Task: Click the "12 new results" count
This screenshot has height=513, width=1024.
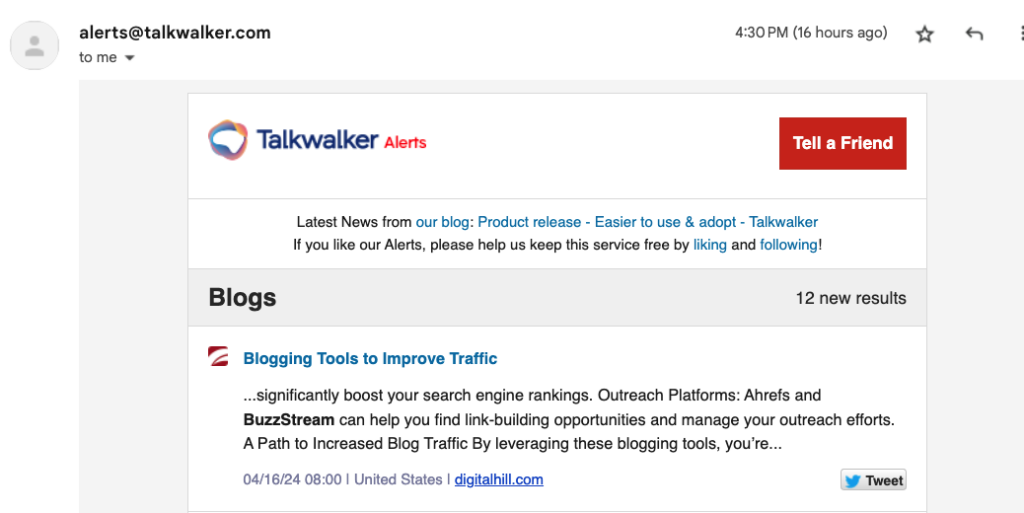Action: tap(850, 298)
